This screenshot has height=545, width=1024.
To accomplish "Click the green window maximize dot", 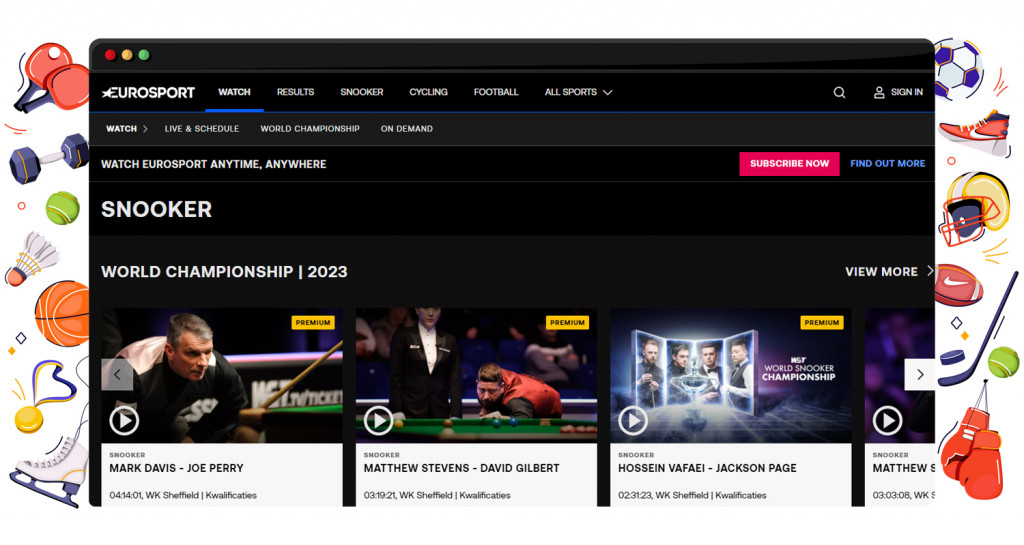I will coord(144,55).
